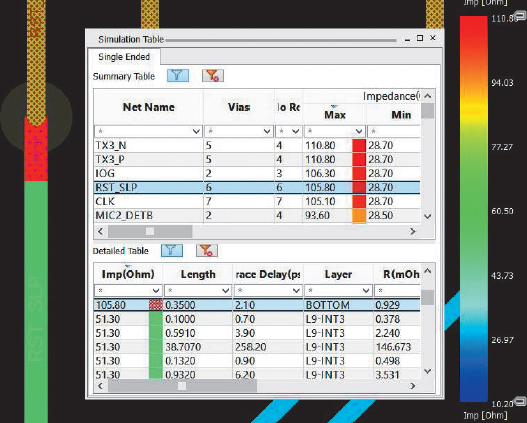Minimize the Simulation Table window
Image resolution: width=527 pixels, height=423 pixels.
click(407, 39)
